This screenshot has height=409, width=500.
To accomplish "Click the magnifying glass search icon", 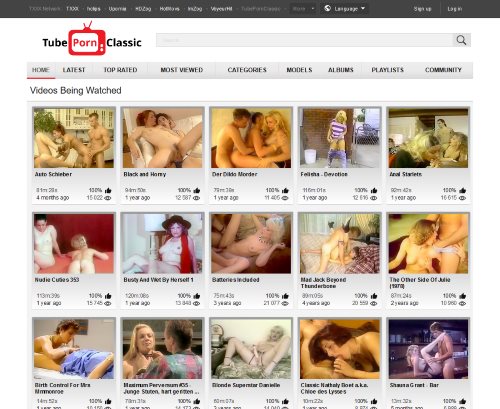I will pos(461,40).
